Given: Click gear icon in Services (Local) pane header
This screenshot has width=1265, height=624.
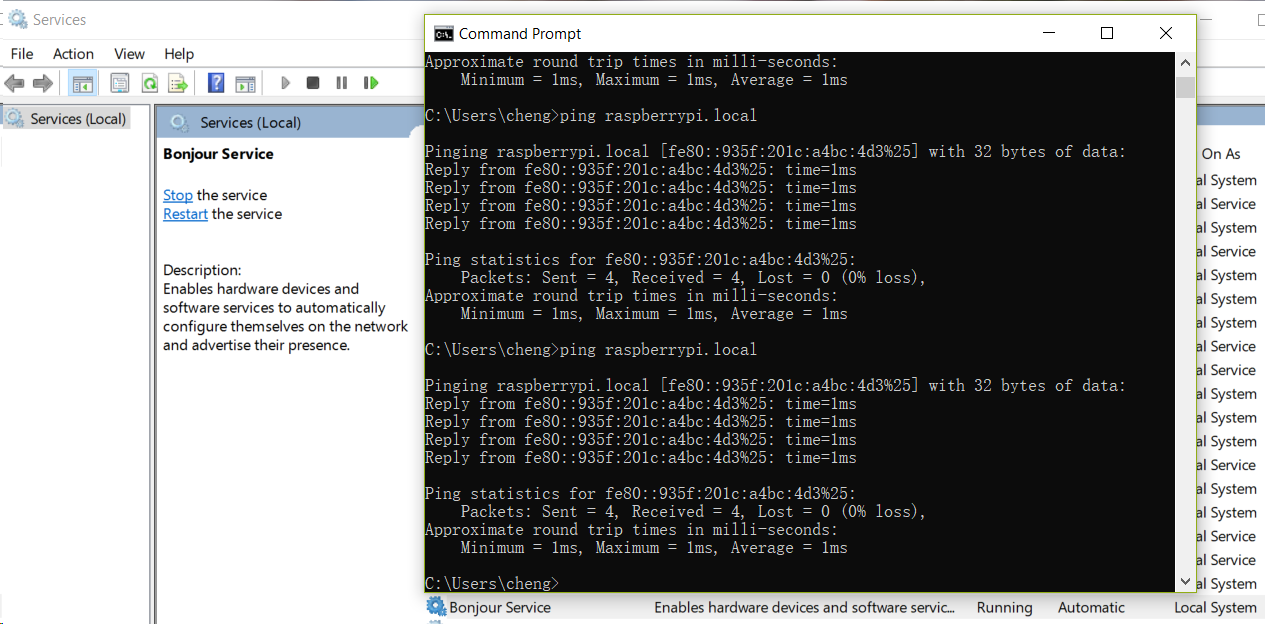Looking at the screenshot, I should click(x=179, y=123).
